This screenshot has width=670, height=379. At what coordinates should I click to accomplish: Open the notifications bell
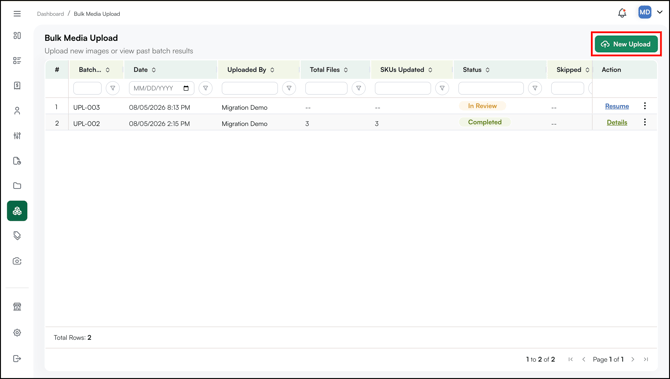(x=622, y=13)
